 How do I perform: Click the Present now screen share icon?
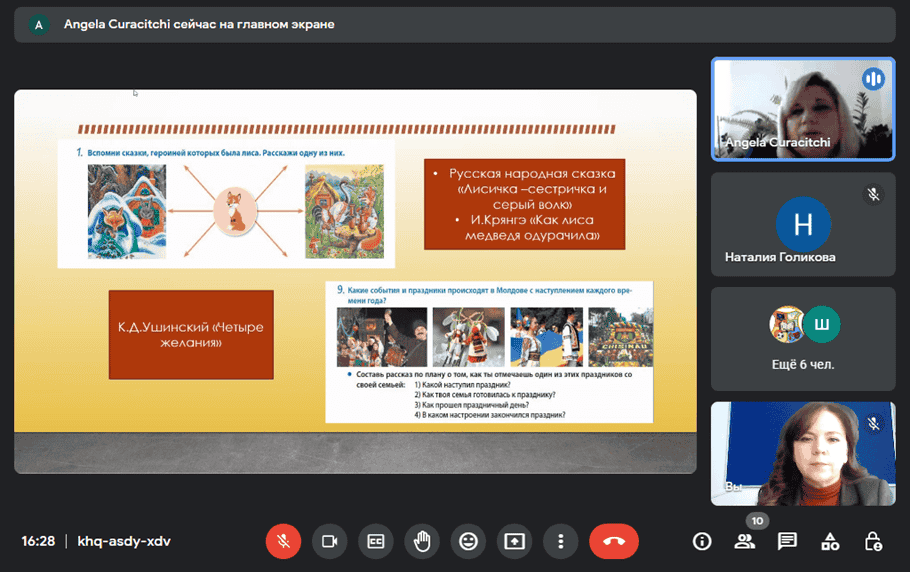click(x=514, y=541)
